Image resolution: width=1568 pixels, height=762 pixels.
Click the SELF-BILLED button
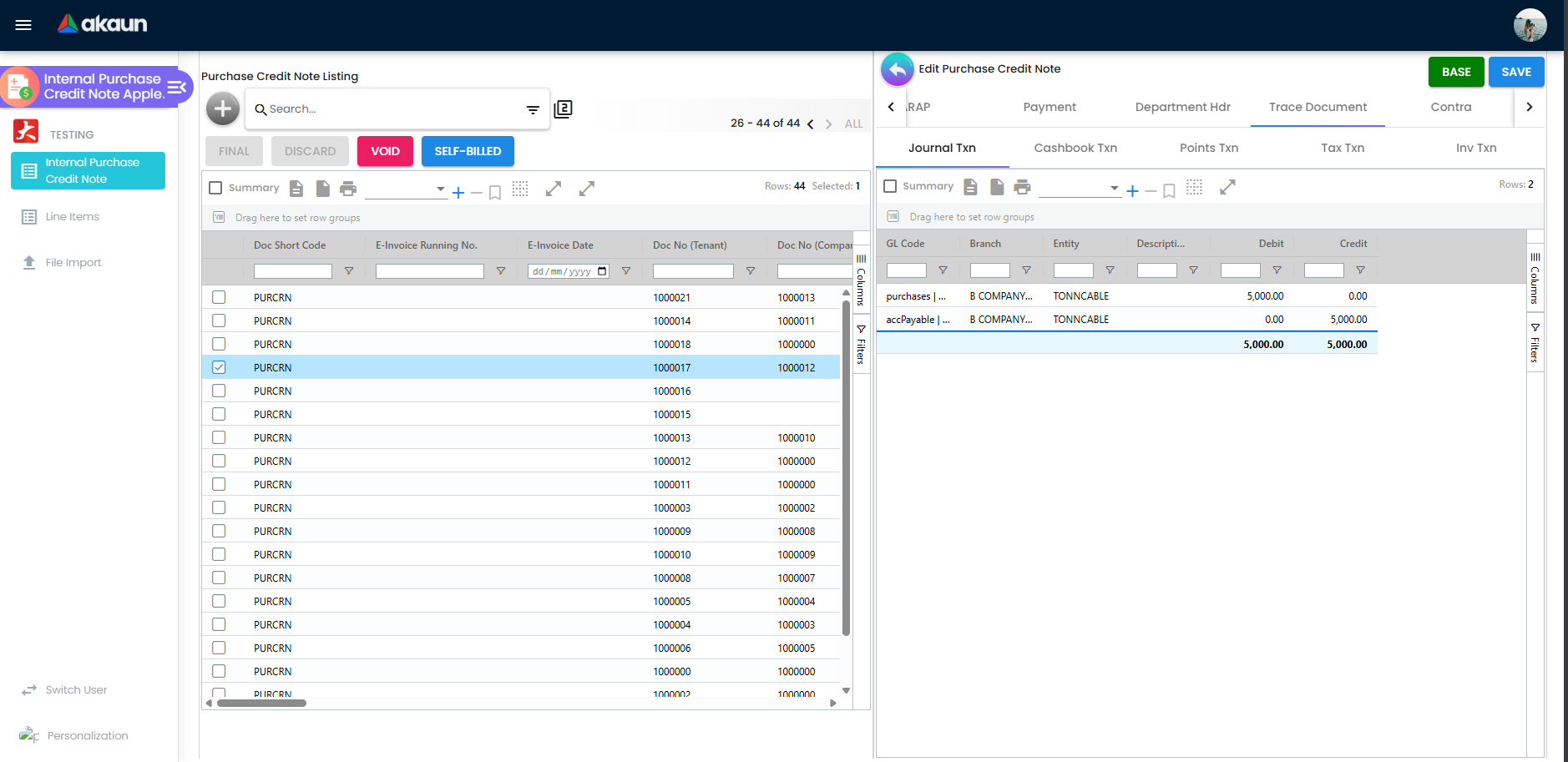468,151
